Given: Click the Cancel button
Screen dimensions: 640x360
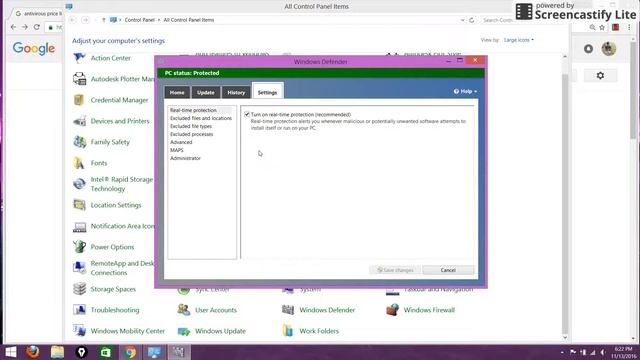Looking at the screenshot, I should [x=448, y=270].
